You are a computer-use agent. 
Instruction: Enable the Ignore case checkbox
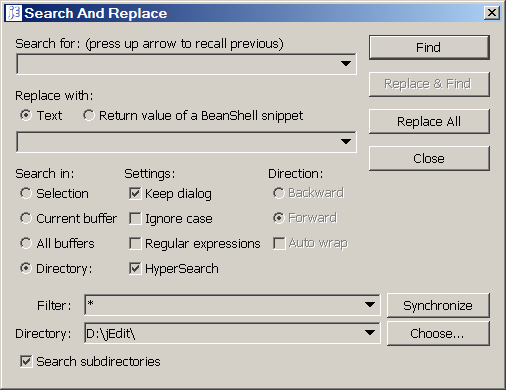tap(135, 219)
